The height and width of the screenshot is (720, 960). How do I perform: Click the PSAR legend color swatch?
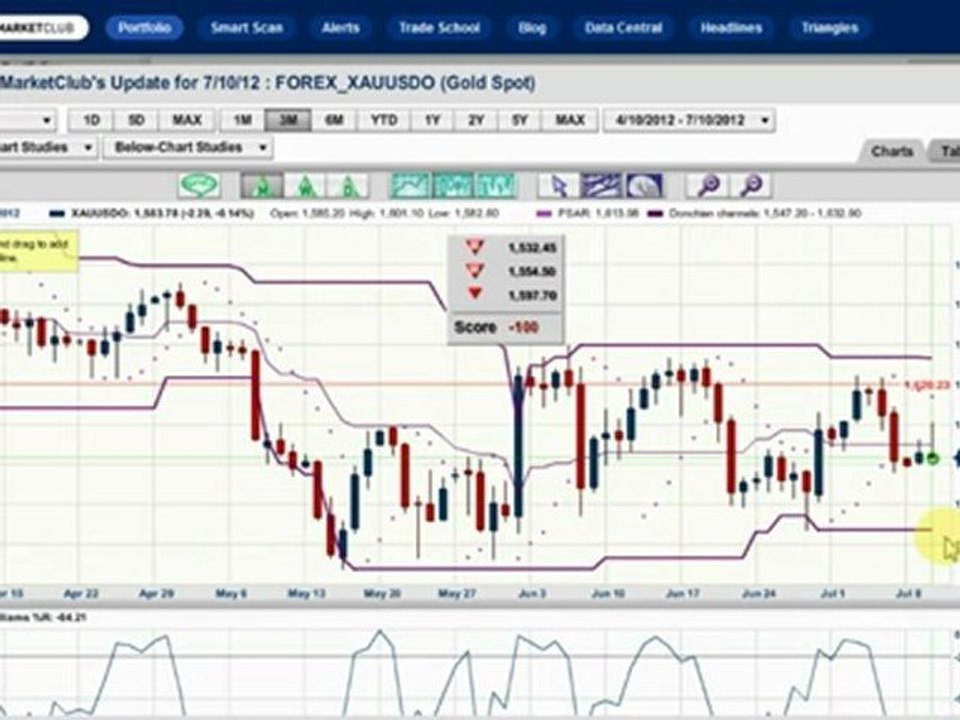point(544,214)
